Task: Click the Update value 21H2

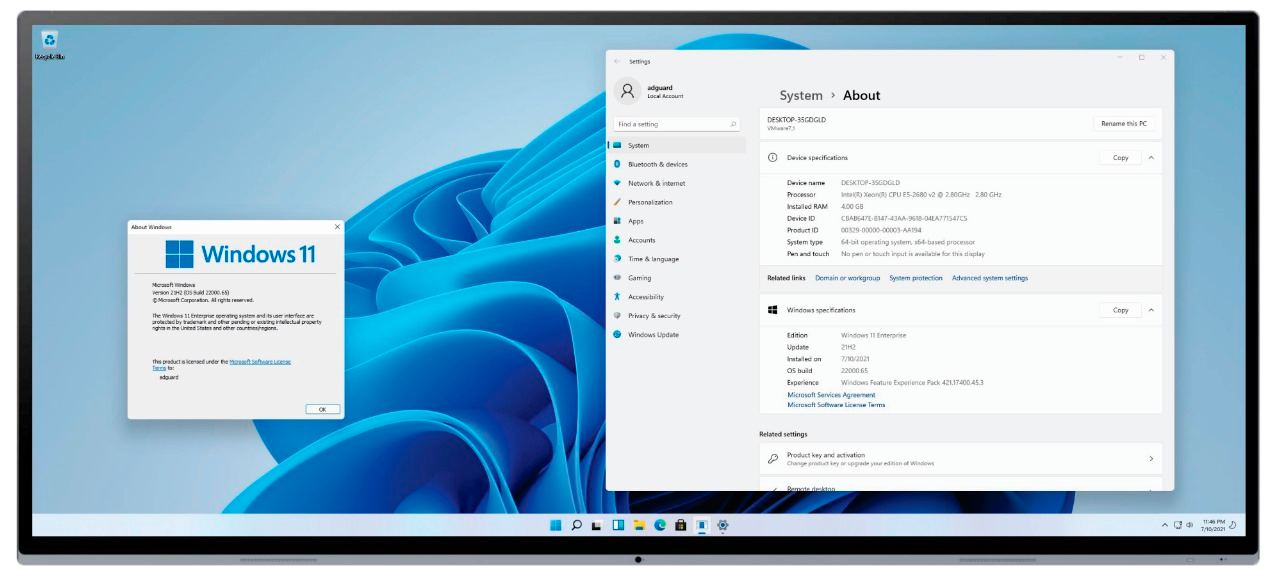Action: [849, 346]
